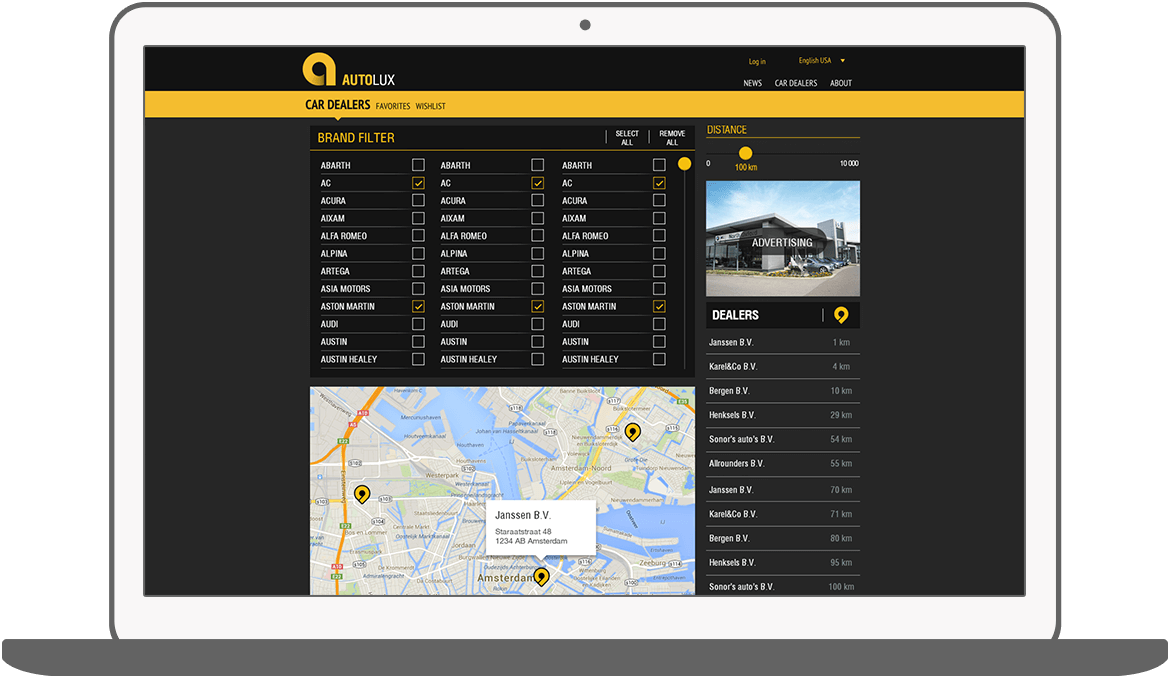
Task: Uncheck AC in the middle column
Action: tap(537, 183)
